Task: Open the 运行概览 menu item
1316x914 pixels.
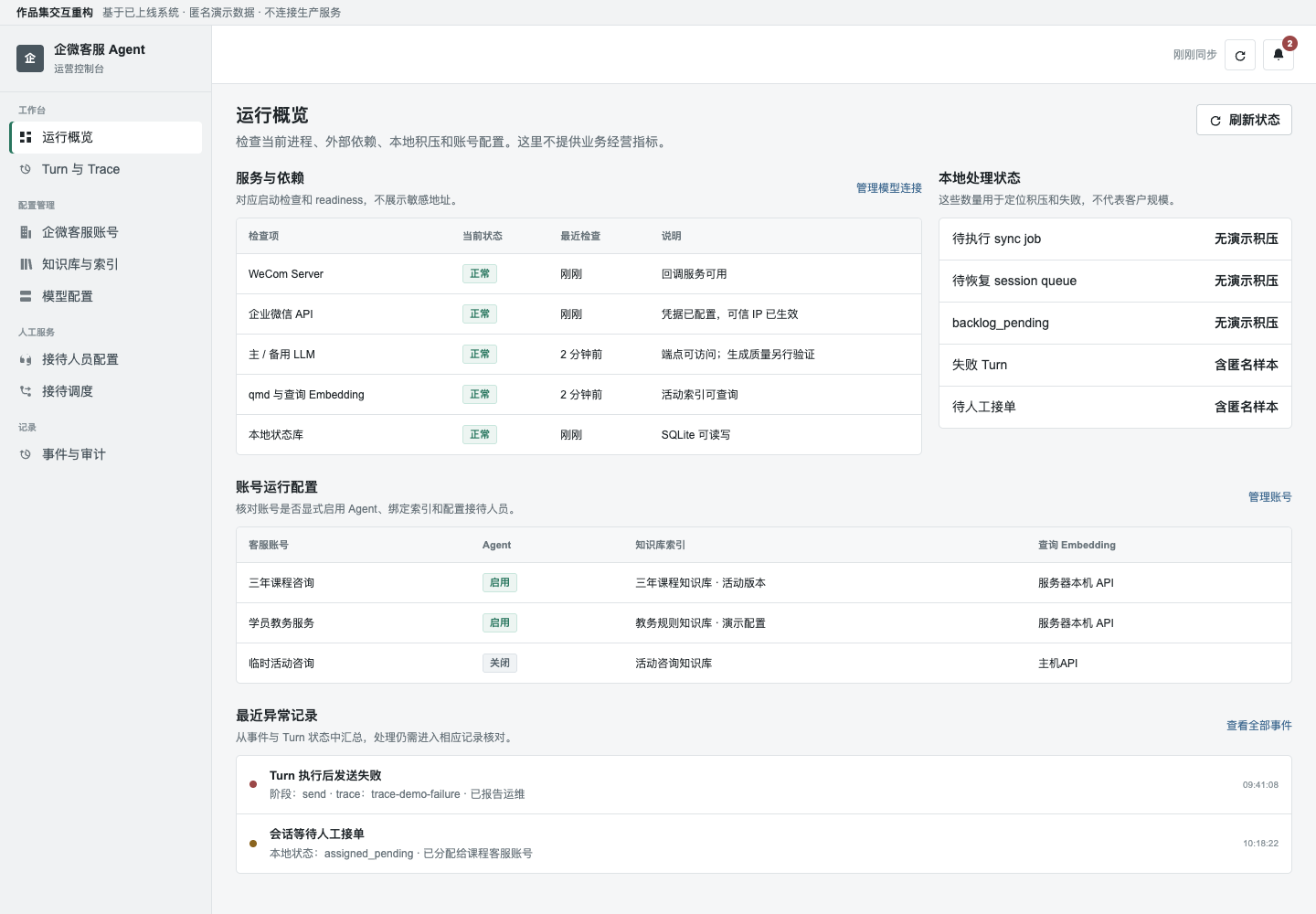Action: pyautogui.click(x=106, y=137)
